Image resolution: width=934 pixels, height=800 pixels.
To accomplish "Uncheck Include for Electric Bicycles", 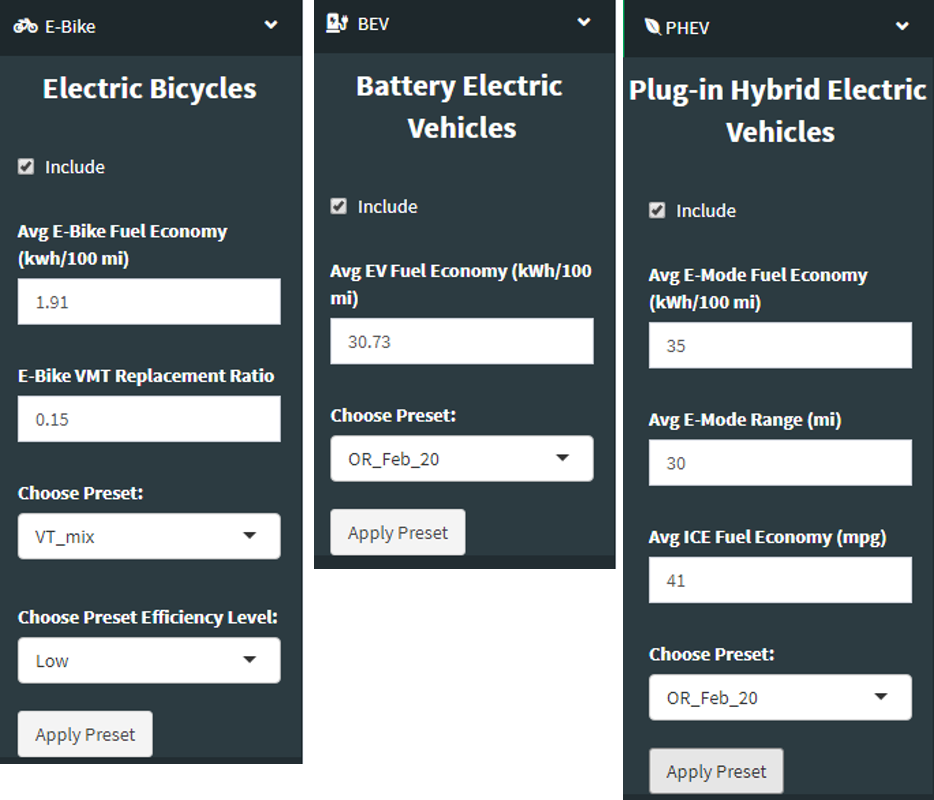I will tap(26, 167).
